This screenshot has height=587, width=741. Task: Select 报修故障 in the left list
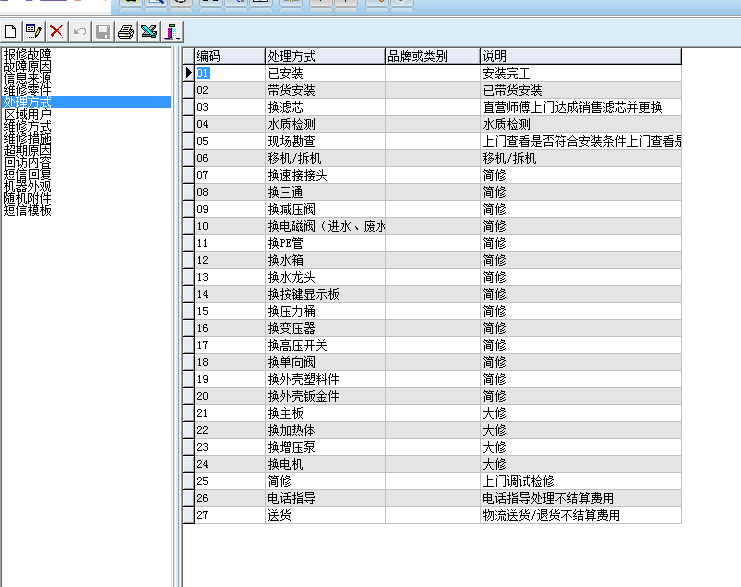point(27,54)
